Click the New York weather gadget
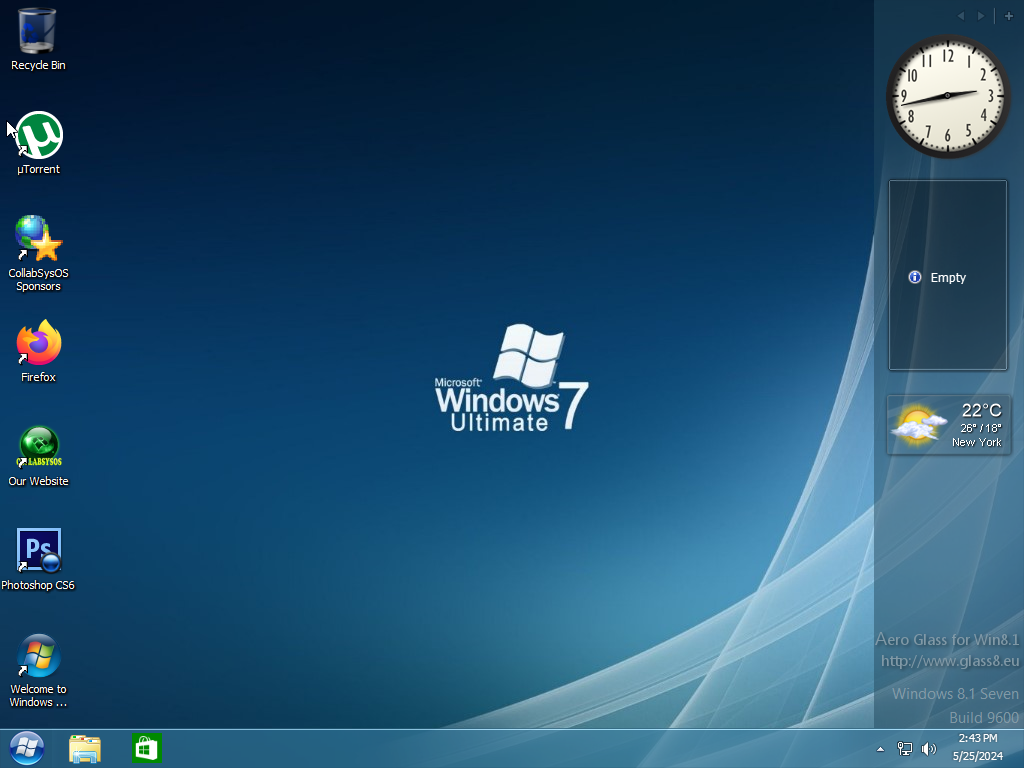 click(948, 425)
